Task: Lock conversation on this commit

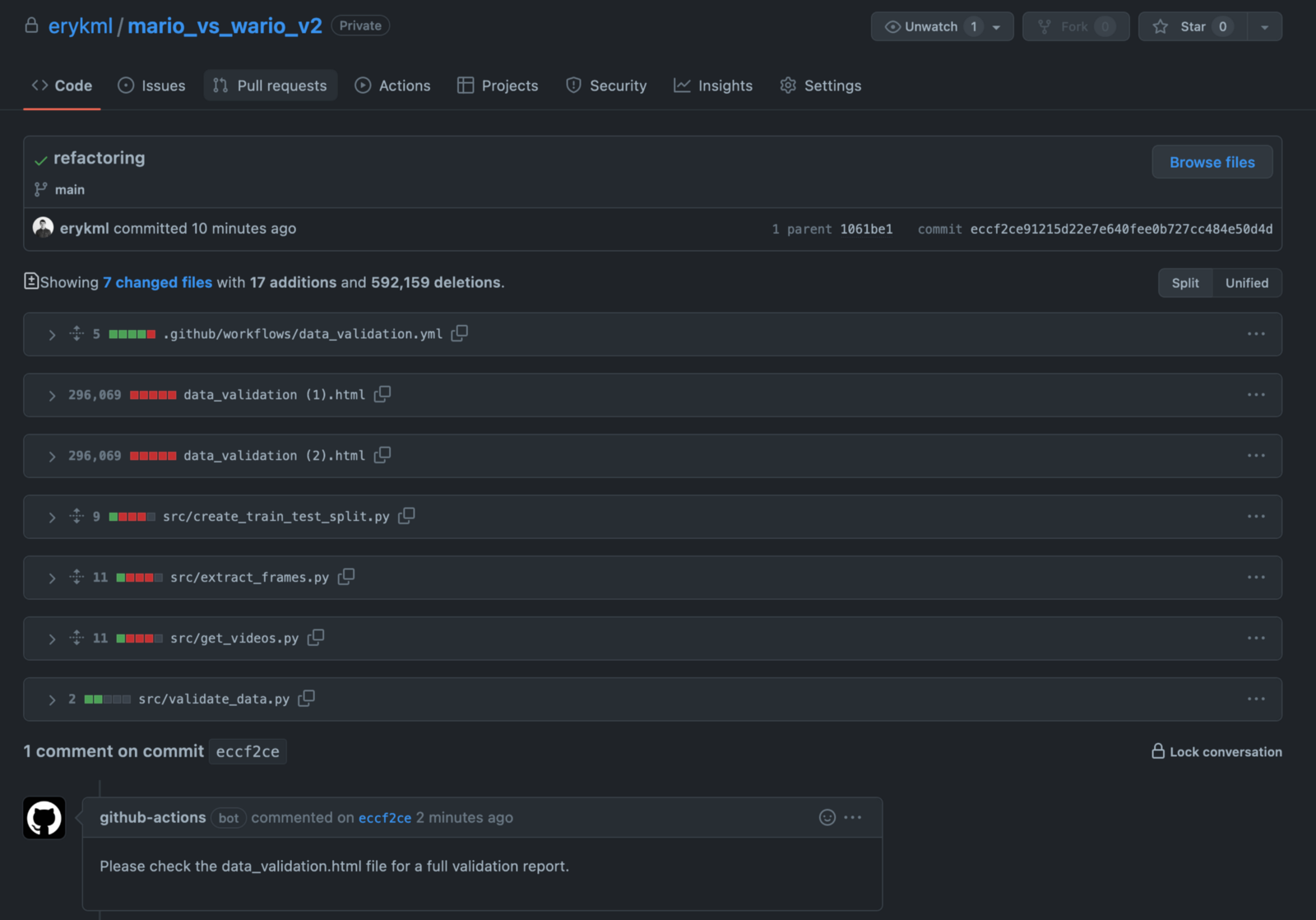Action: (1217, 751)
